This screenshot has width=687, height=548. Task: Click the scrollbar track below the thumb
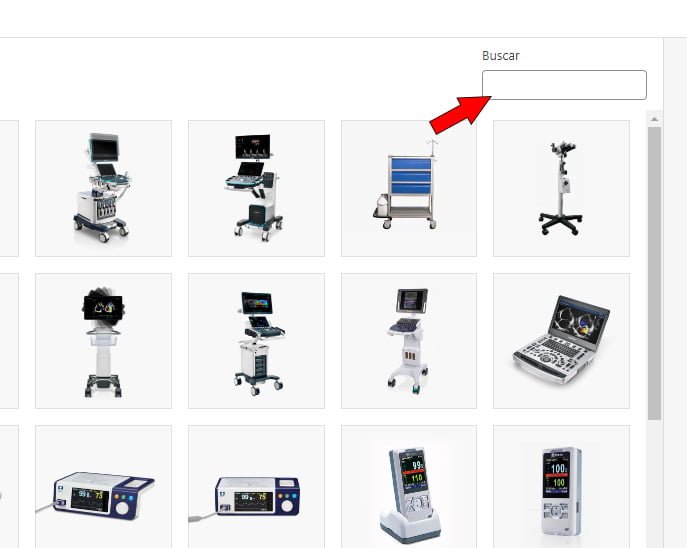(x=654, y=484)
